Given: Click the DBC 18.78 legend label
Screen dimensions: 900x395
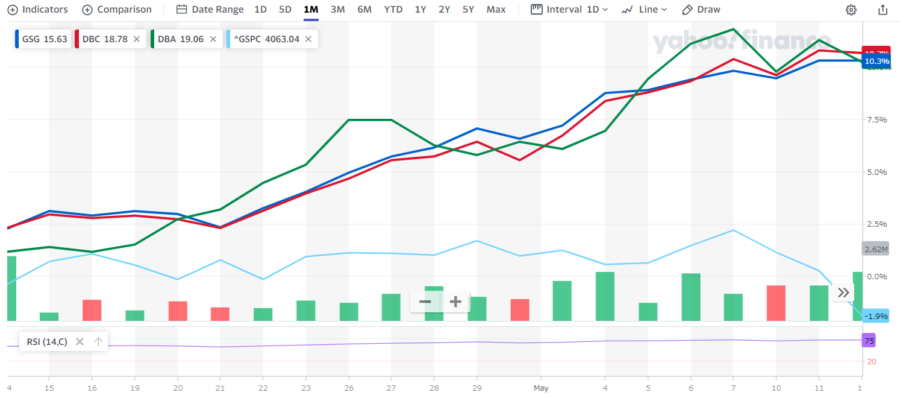Looking at the screenshot, I should 105,39.
